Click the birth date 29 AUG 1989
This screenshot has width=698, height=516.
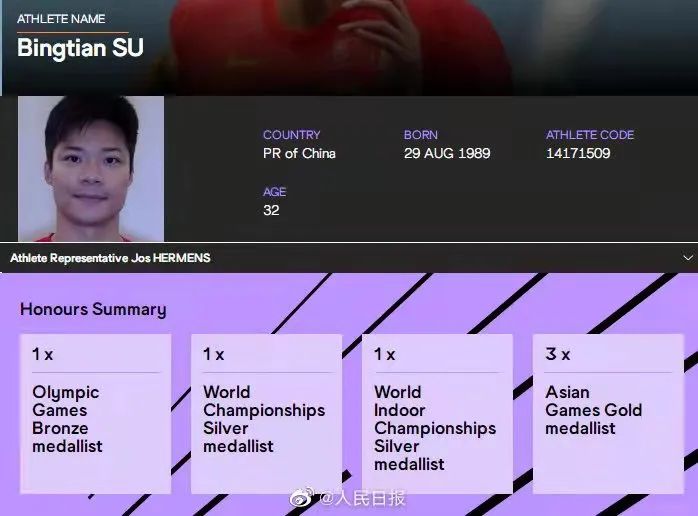coord(447,154)
